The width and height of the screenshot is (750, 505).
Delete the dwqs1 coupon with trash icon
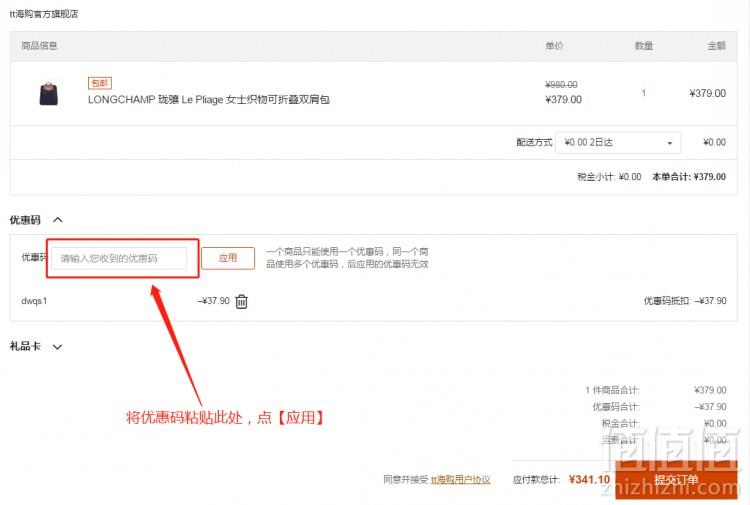point(242,301)
